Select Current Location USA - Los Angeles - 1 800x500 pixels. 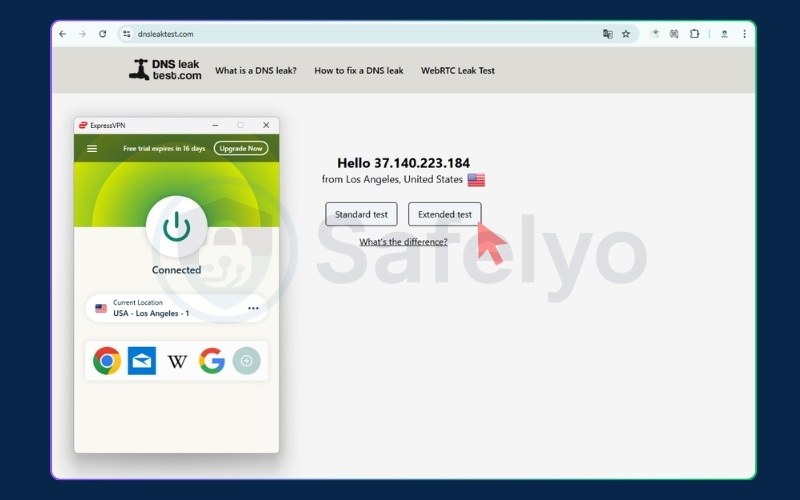pyautogui.click(x=177, y=308)
